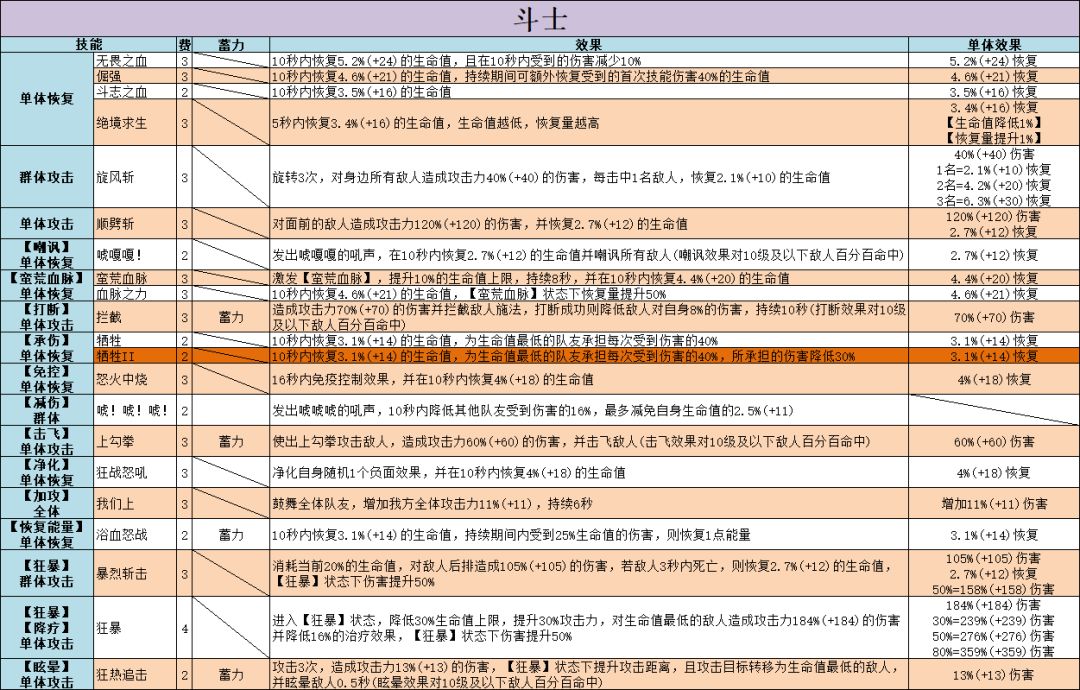Select the 绝境求生 skill cell
Image resolution: width=1080 pixels, height=690 pixels.
[135, 123]
